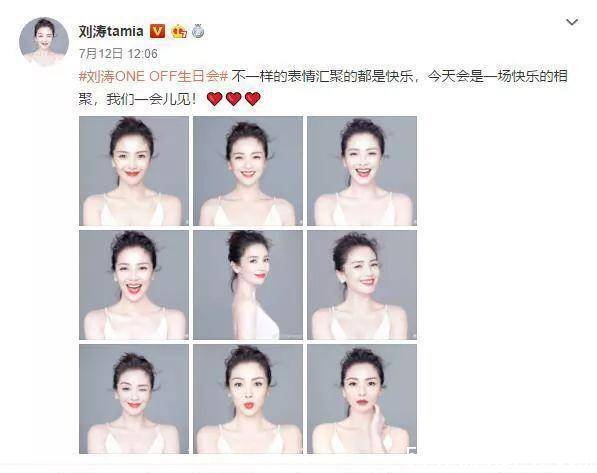Click the second red heart emoji
Viewport: 597px width, 473px height.
(233, 99)
